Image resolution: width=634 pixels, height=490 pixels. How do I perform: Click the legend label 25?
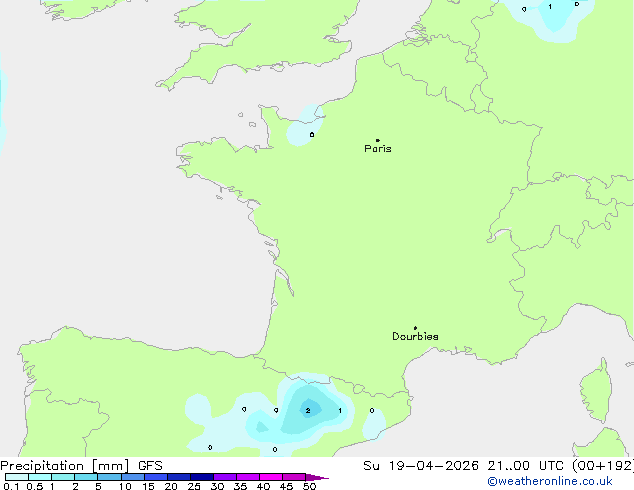(194, 486)
